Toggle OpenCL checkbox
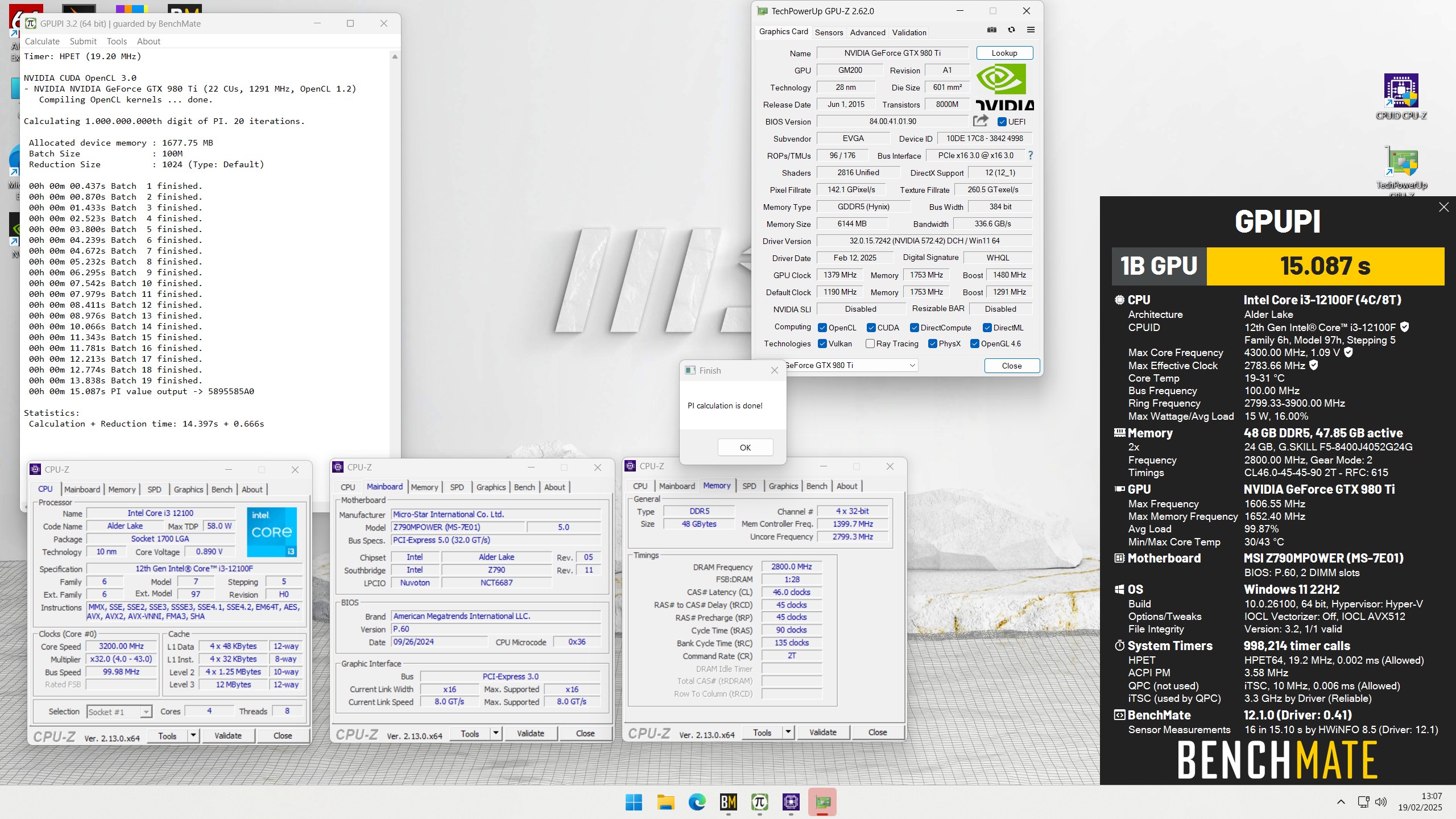1456x819 pixels. [822, 328]
